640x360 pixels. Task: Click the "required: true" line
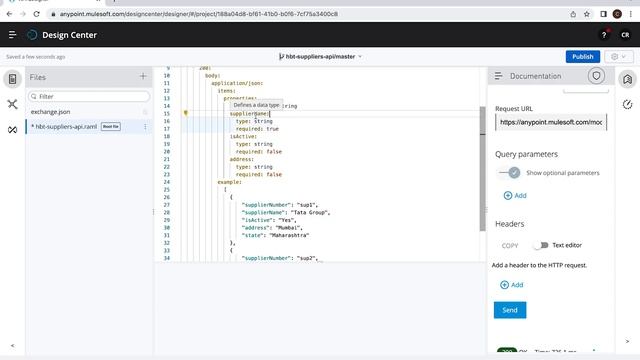pos(257,129)
